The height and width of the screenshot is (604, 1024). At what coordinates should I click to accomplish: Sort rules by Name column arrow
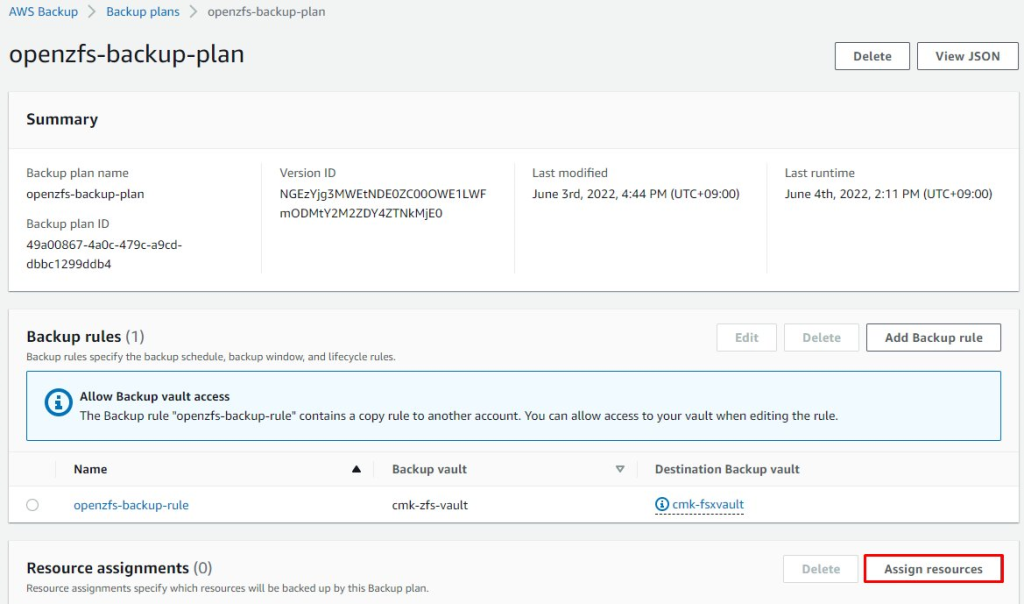pos(356,469)
